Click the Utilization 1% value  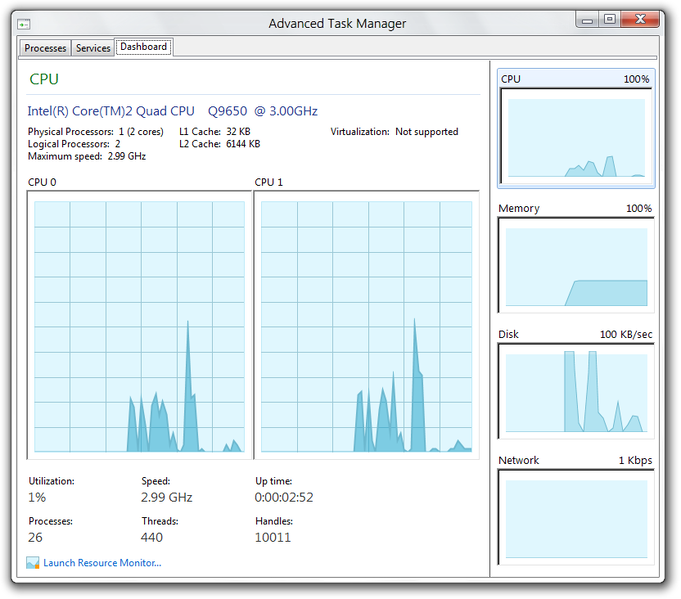coord(37,497)
